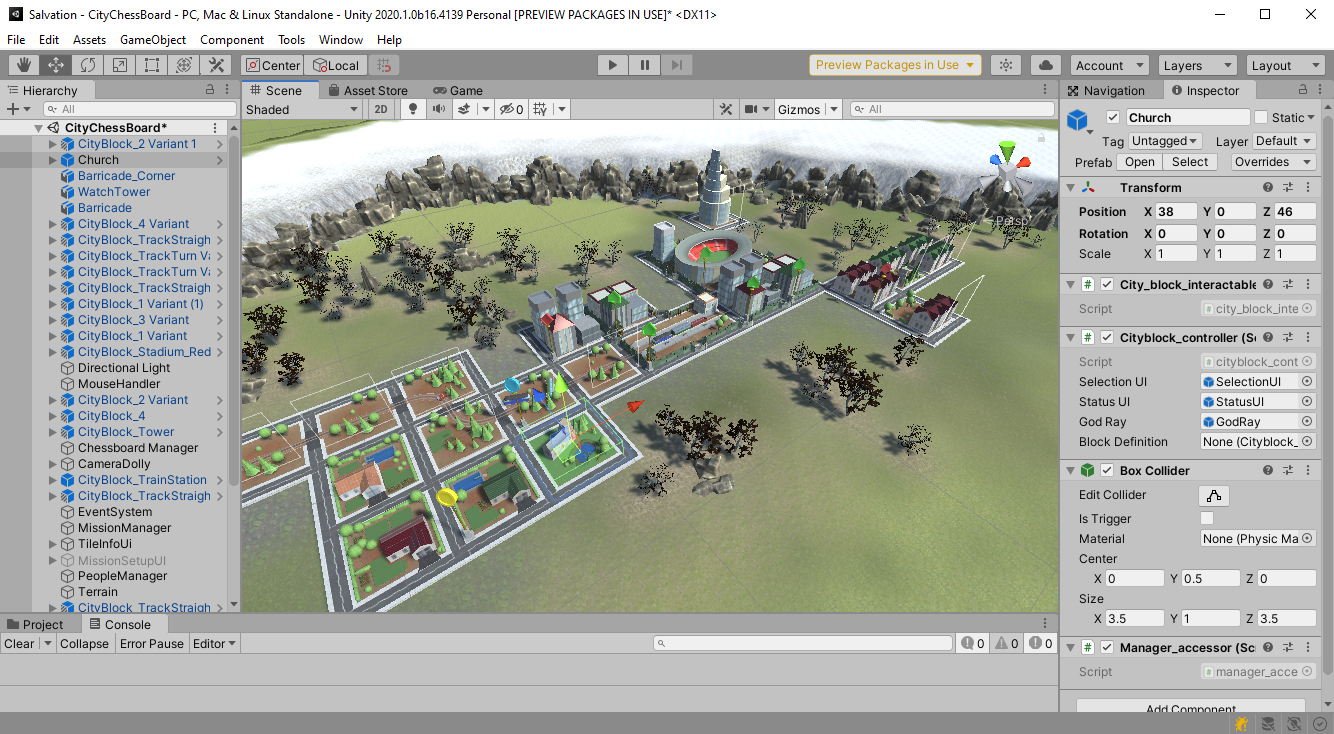Viewport: 1334px width, 734px height.
Task: Click Edit Collider button icon
Action: 1213,495
